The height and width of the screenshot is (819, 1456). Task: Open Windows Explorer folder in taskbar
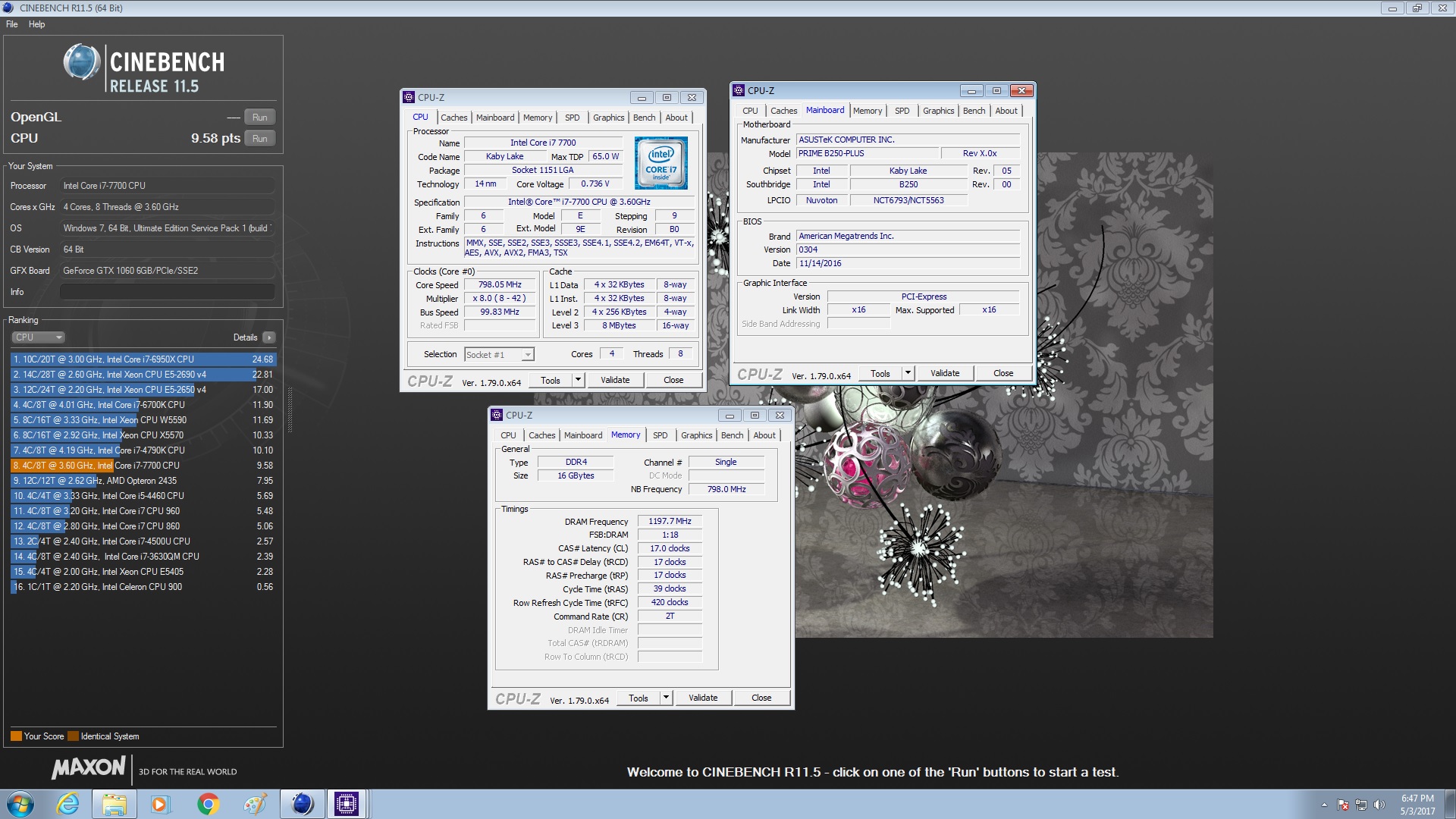coord(114,804)
